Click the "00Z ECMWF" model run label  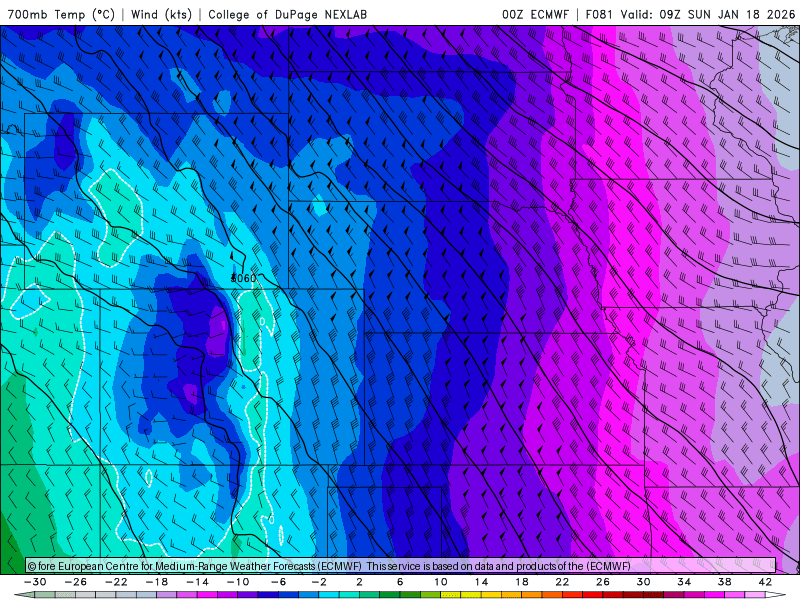click(535, 14)
